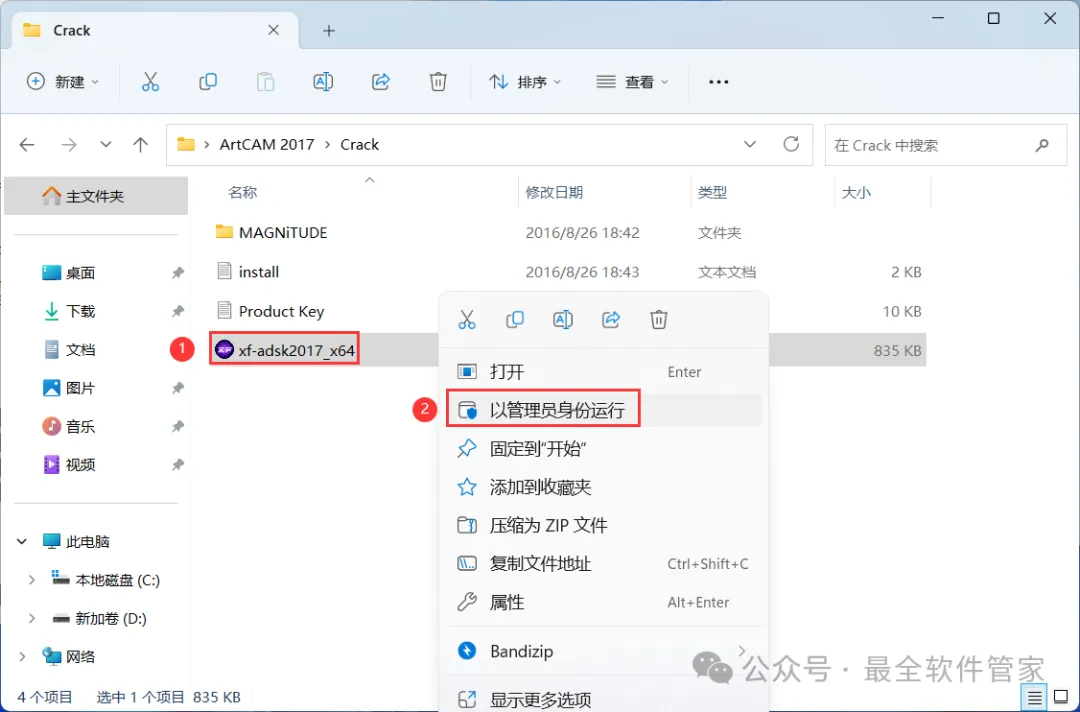Choose 添加到收藏夹 in the context menu
Image resolution: width=1080 pixels, height=712 pixels.
[x=603, y=488]
